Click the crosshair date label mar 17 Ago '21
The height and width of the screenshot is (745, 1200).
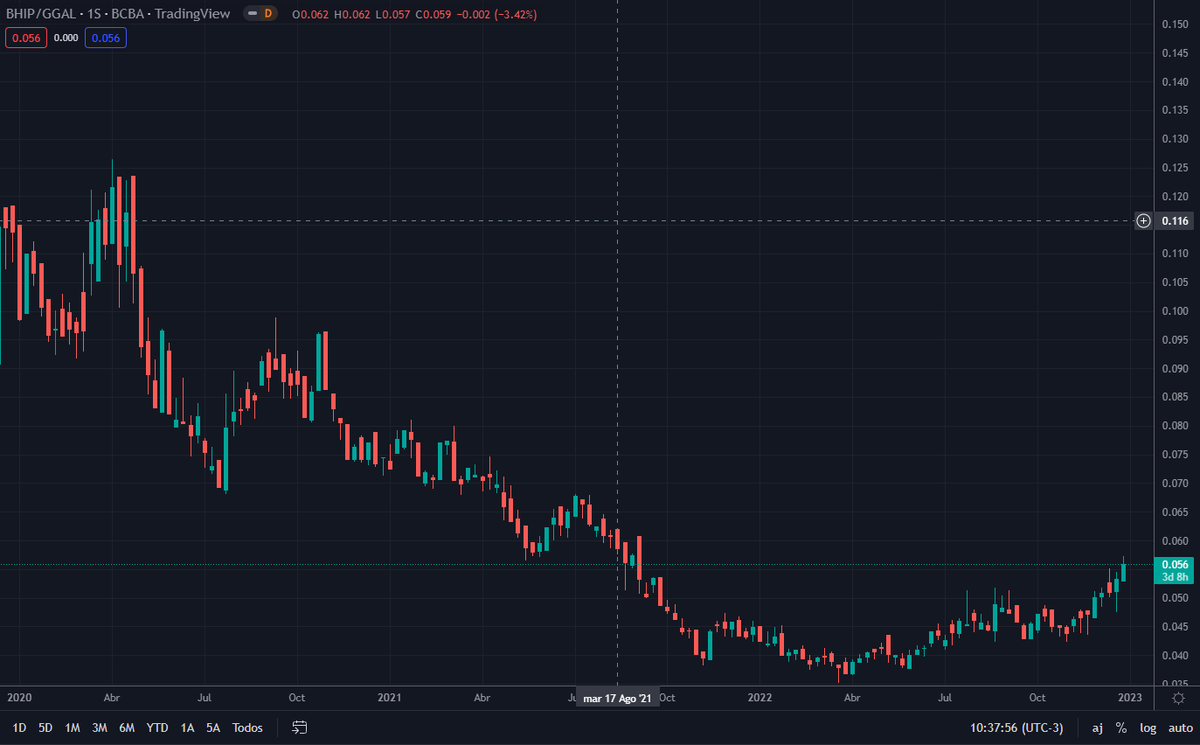[617, 699]
